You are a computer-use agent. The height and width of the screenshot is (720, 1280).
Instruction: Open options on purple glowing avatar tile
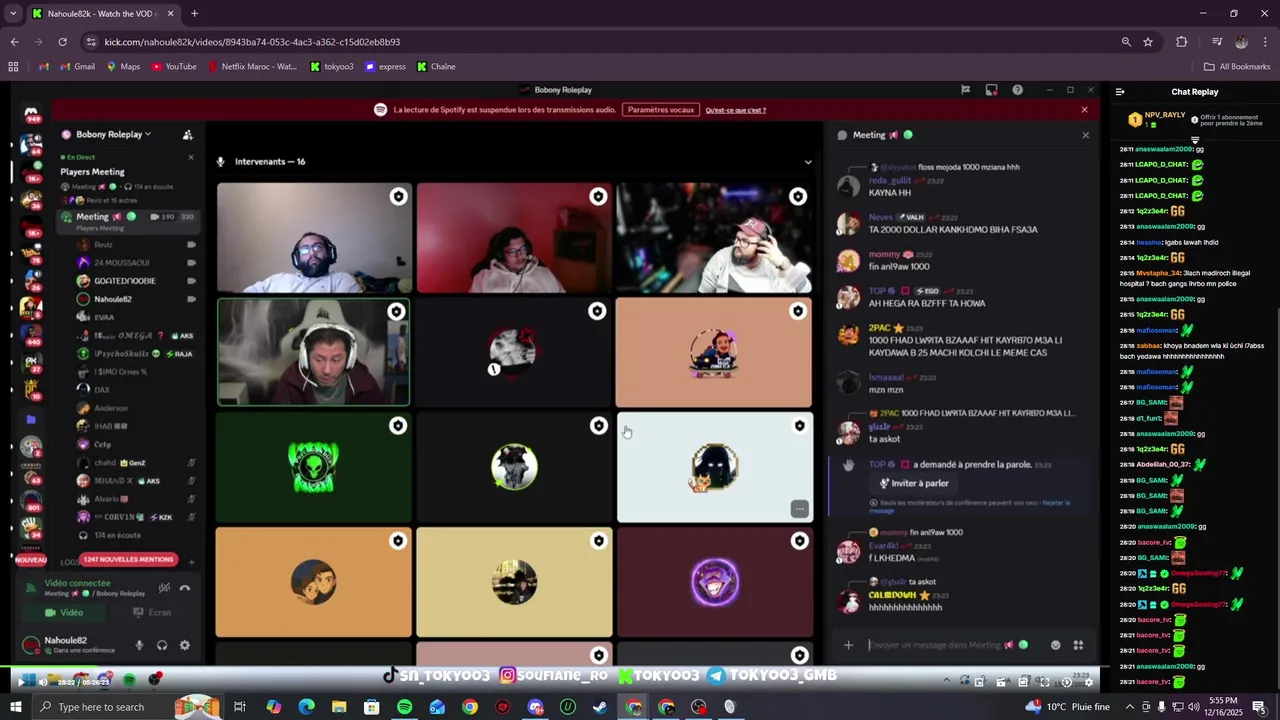(799, 541)
